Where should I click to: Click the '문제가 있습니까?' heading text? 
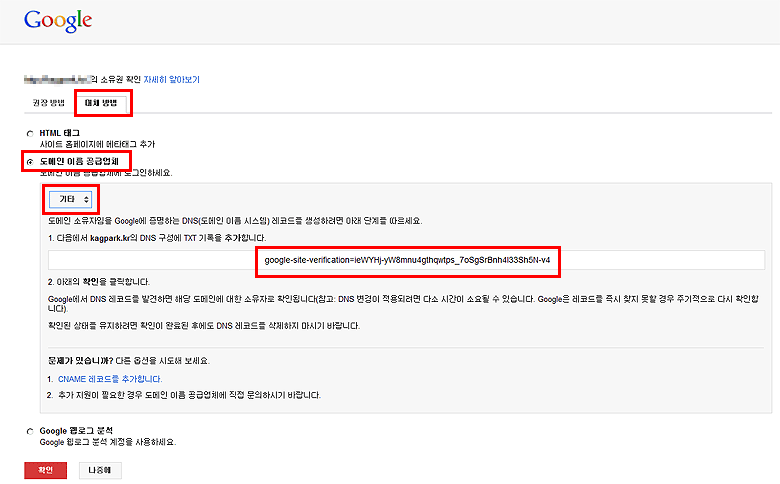click(81, 361)
